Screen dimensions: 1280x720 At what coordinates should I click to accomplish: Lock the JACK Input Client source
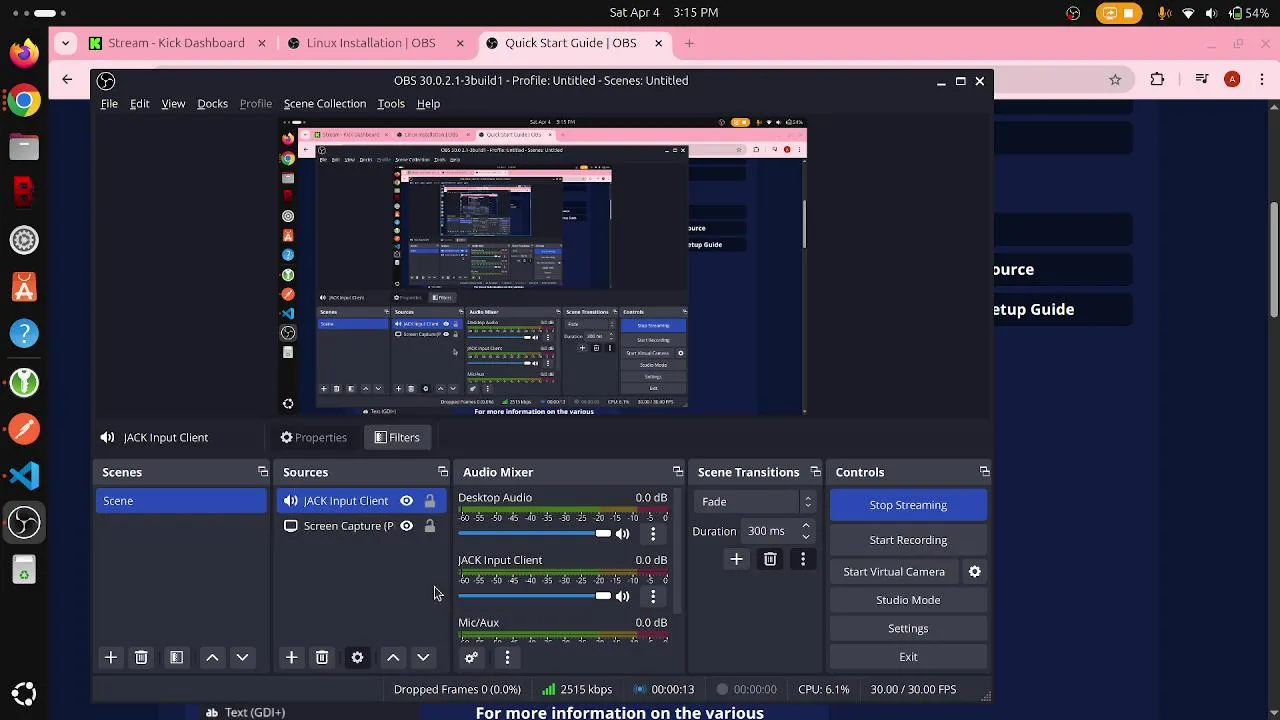(x=430, y=501)
